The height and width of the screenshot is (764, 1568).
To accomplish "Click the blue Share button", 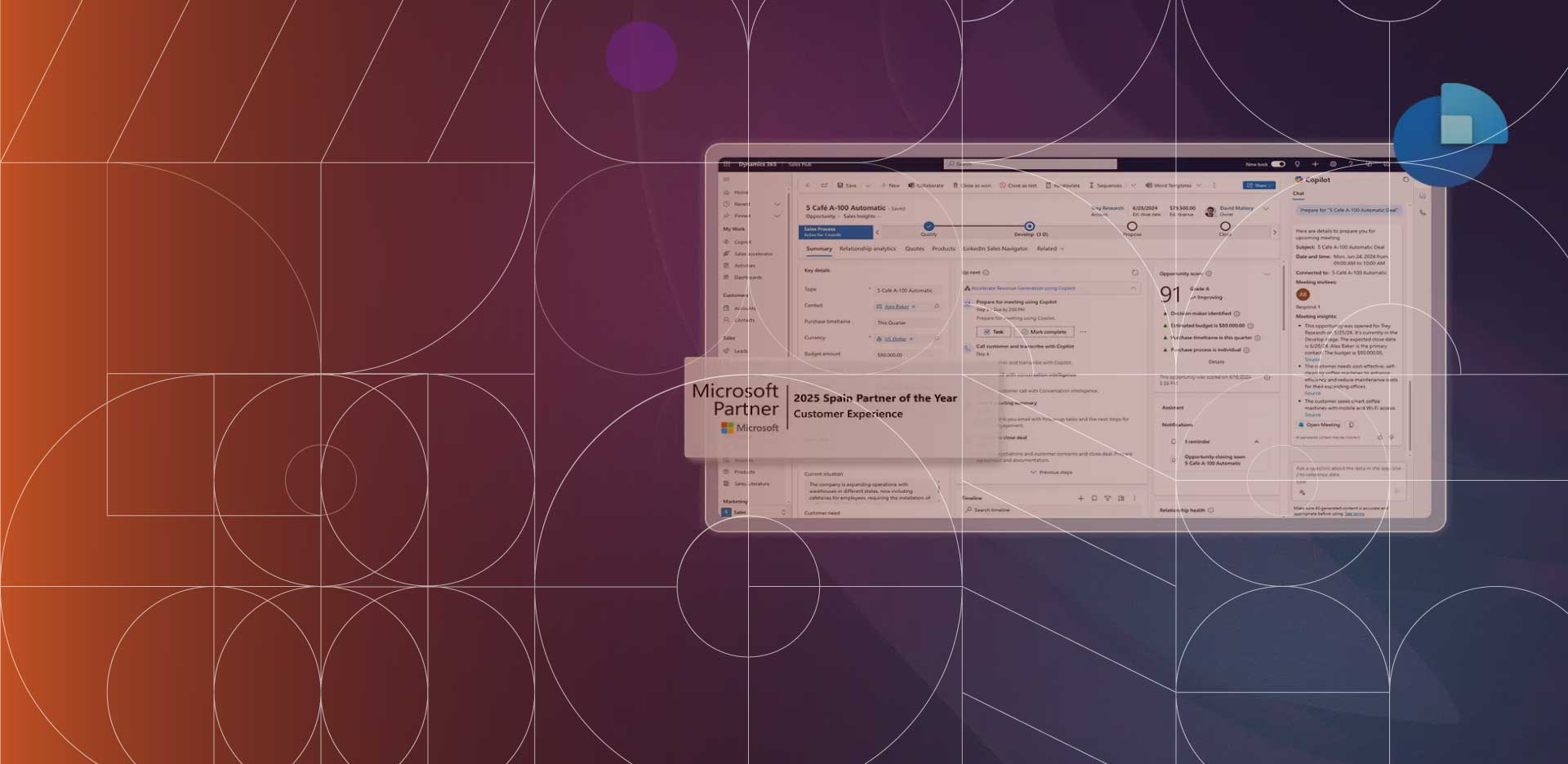I will pos(1258,185).
